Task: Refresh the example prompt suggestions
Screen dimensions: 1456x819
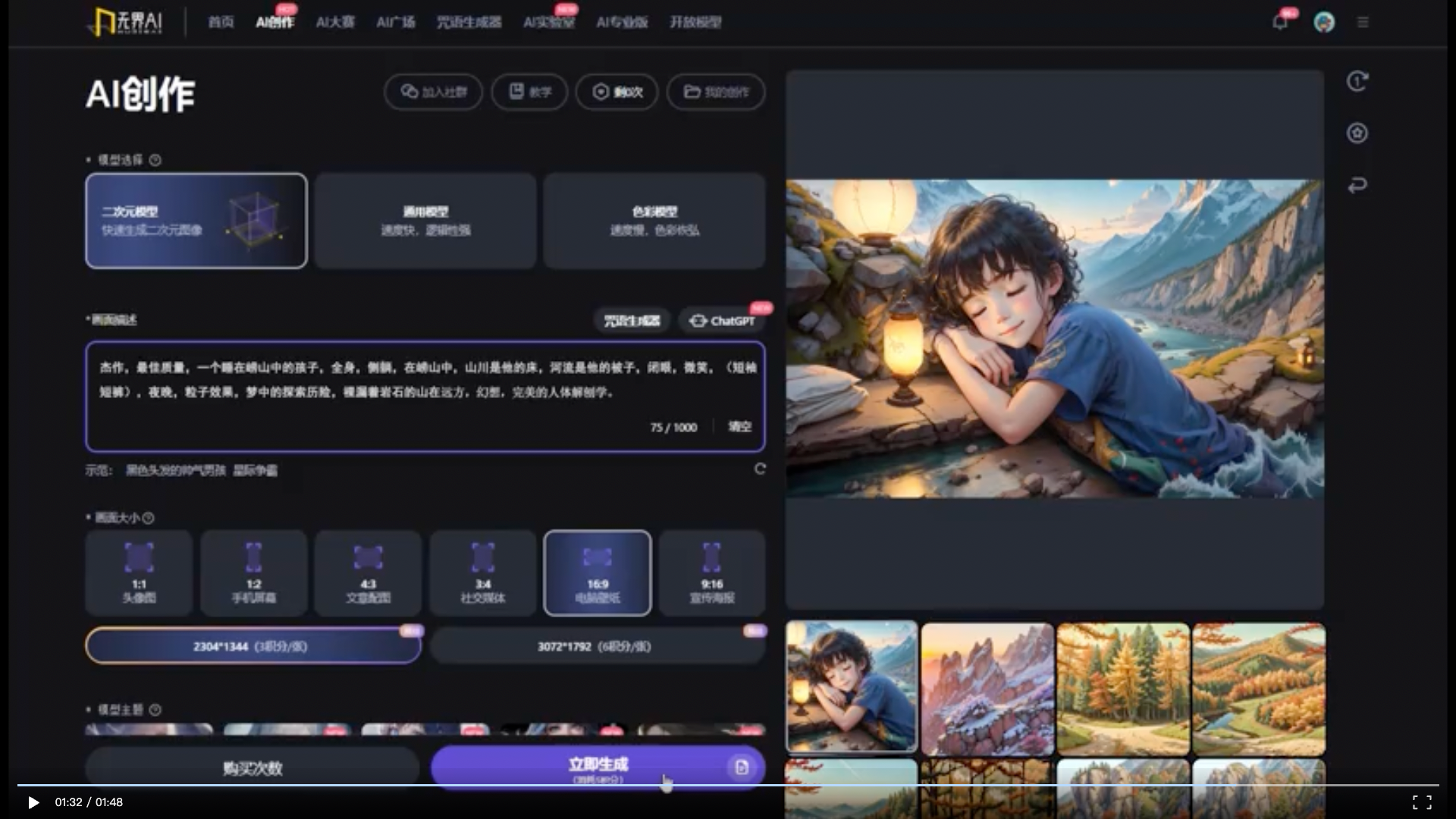Action: (760, 469)
